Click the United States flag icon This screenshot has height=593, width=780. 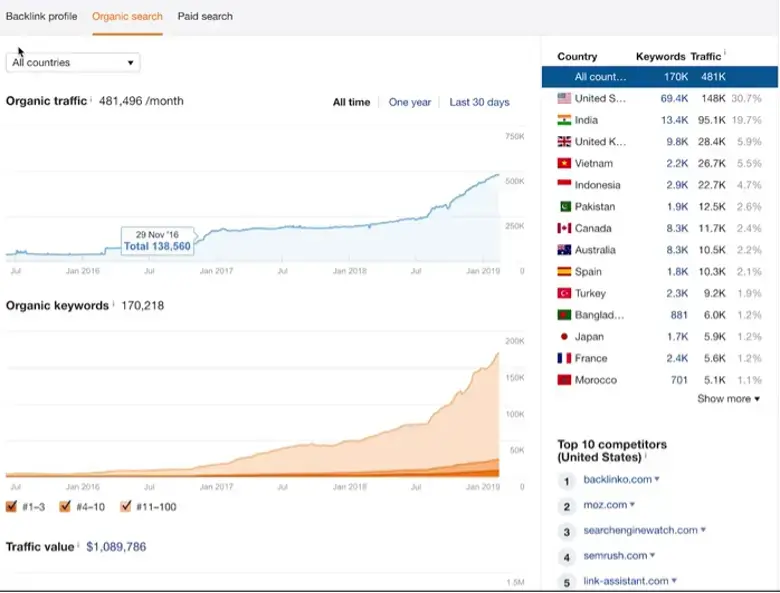point(564,99)
